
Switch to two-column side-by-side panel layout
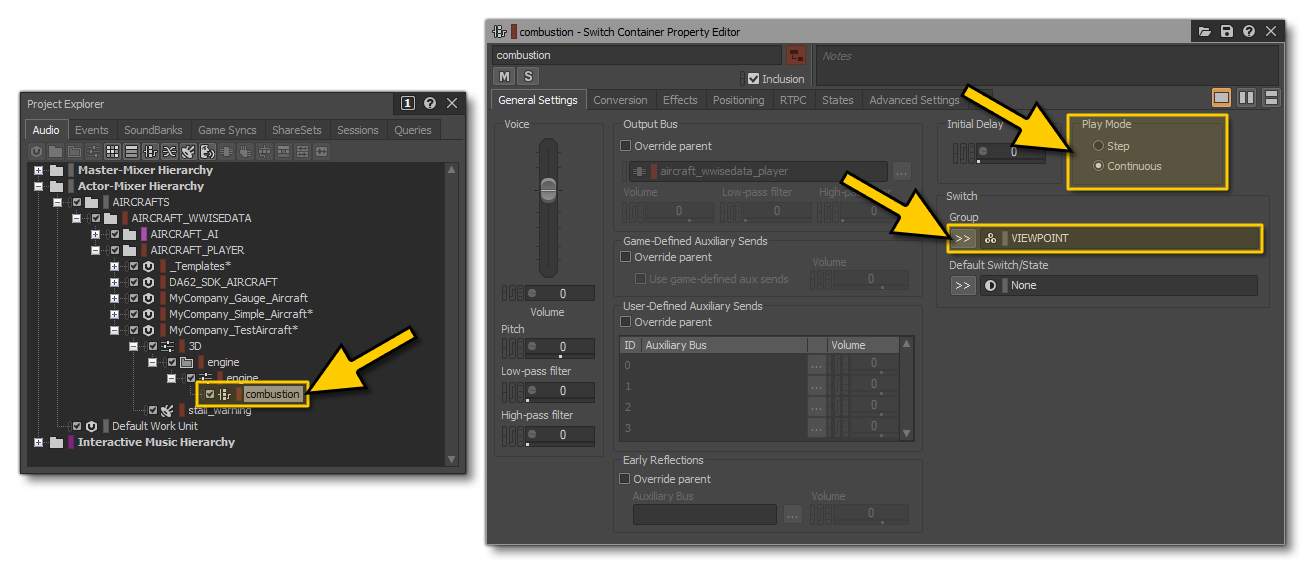[1246, 98]
